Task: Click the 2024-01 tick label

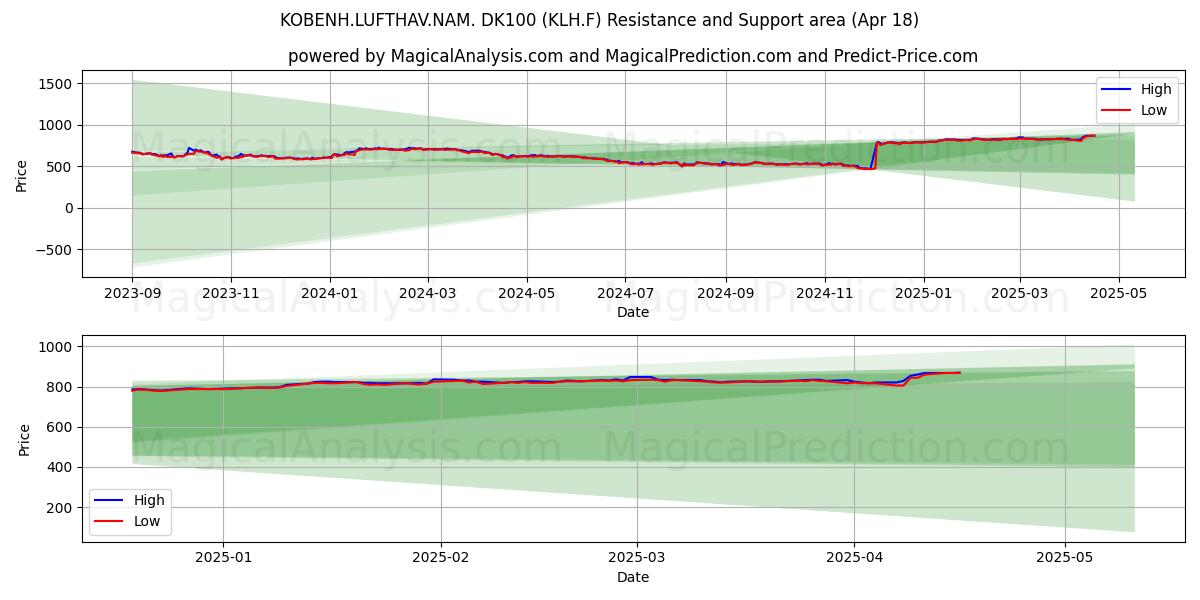Action: point(329,294)
